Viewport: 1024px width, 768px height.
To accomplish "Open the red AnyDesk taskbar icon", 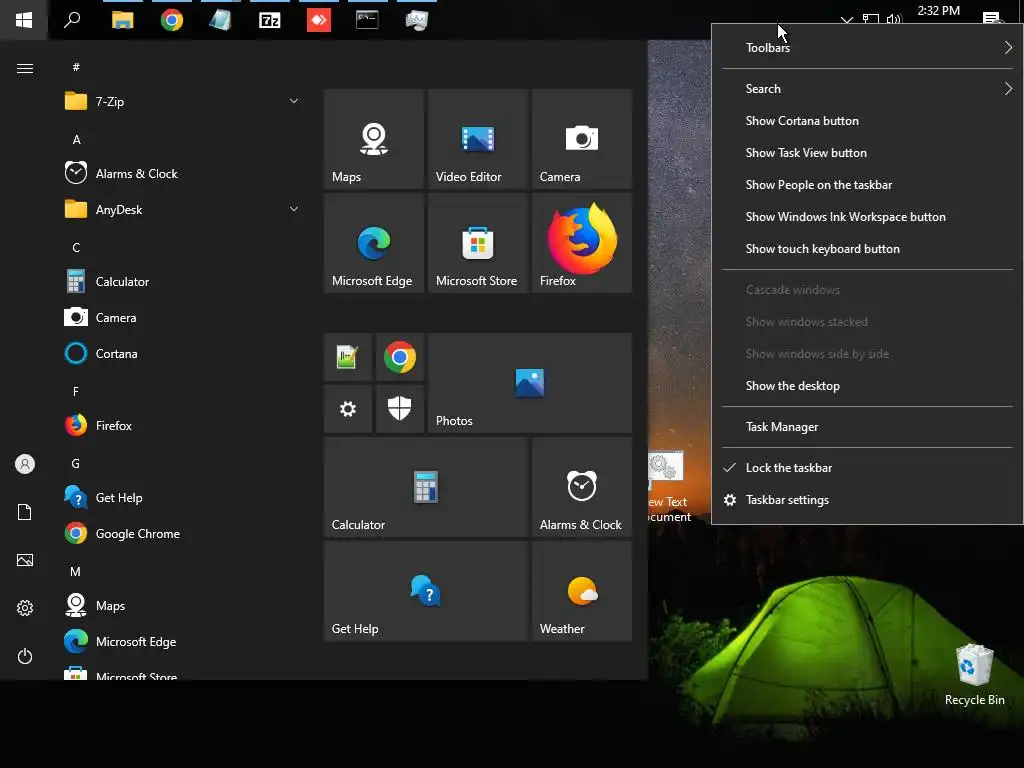I will click(319, 20).
